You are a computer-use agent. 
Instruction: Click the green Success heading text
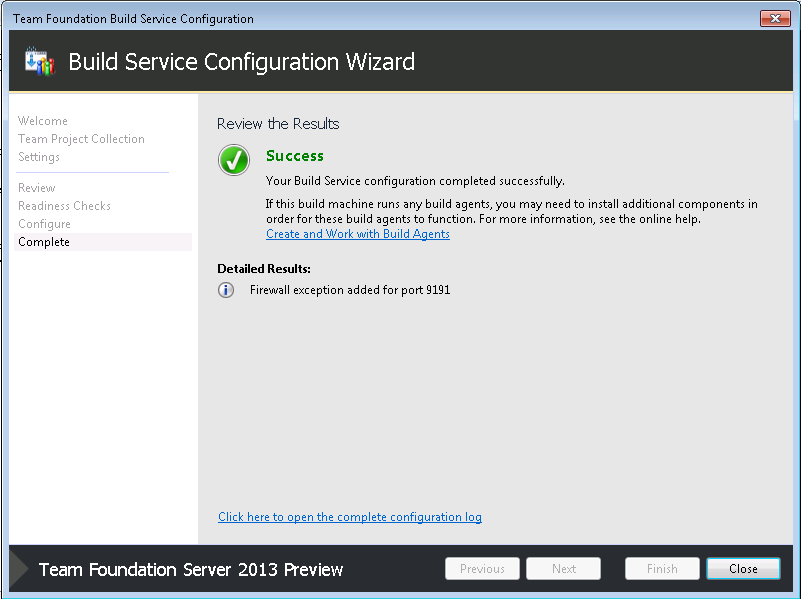(x=295, y=156)
